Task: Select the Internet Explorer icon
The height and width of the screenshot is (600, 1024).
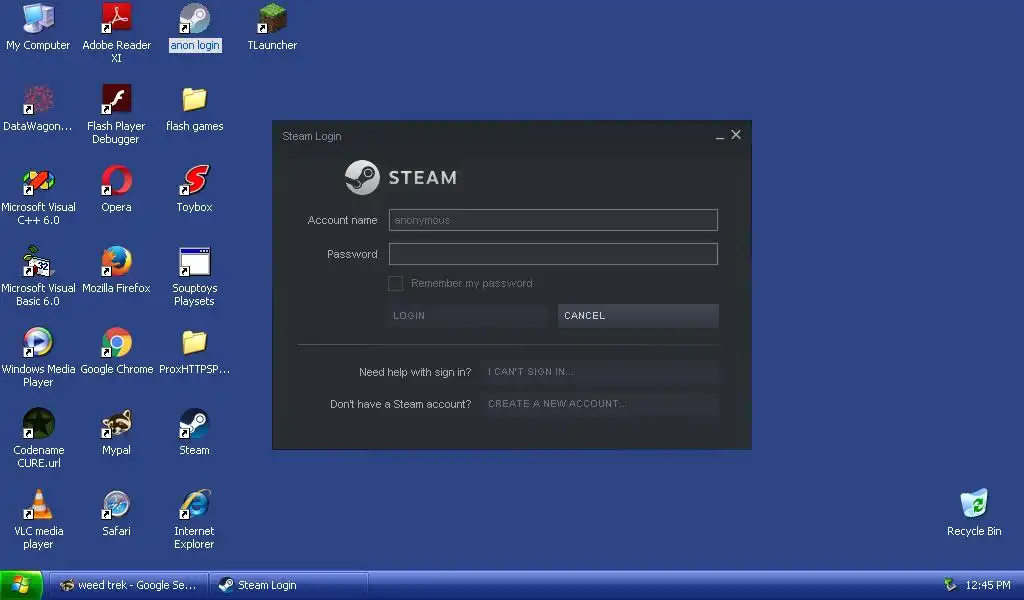Action: click(195, 505)
